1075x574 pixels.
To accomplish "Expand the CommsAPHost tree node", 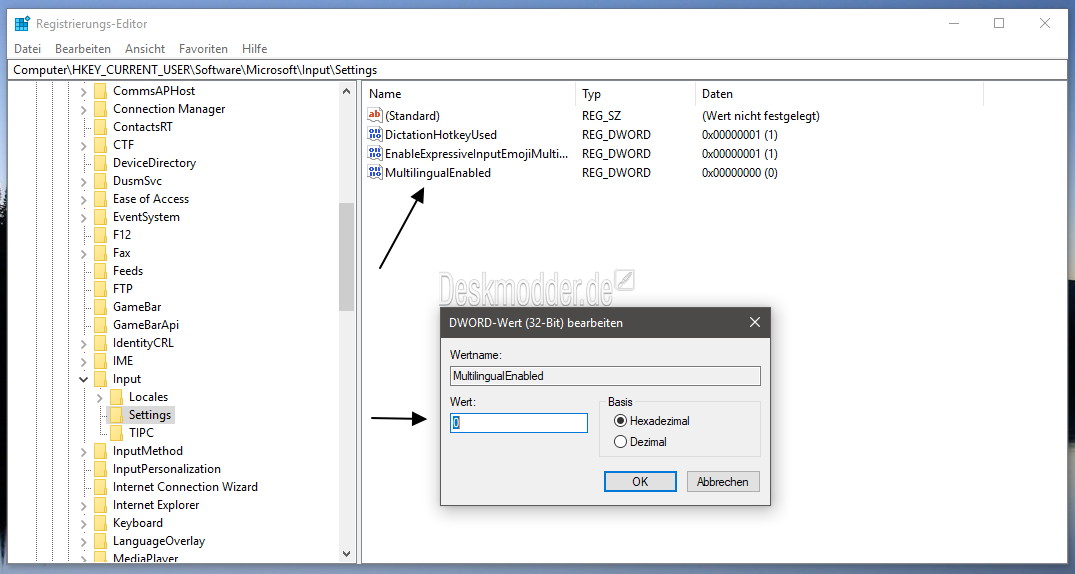I will pos(84,91).
